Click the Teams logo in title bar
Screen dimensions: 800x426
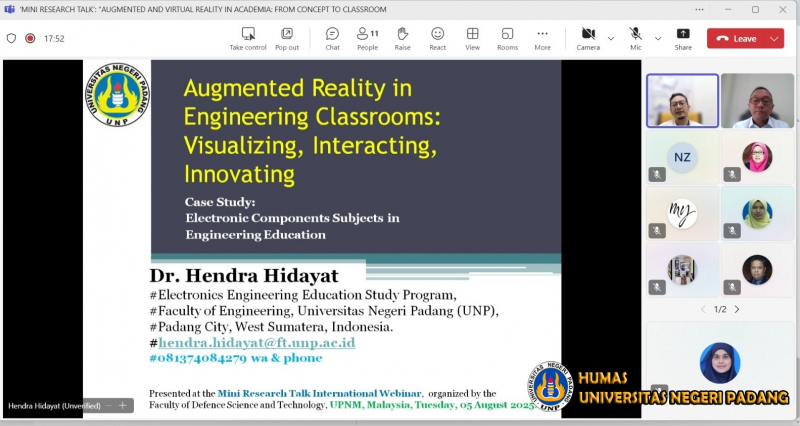[x=9, y=9]
